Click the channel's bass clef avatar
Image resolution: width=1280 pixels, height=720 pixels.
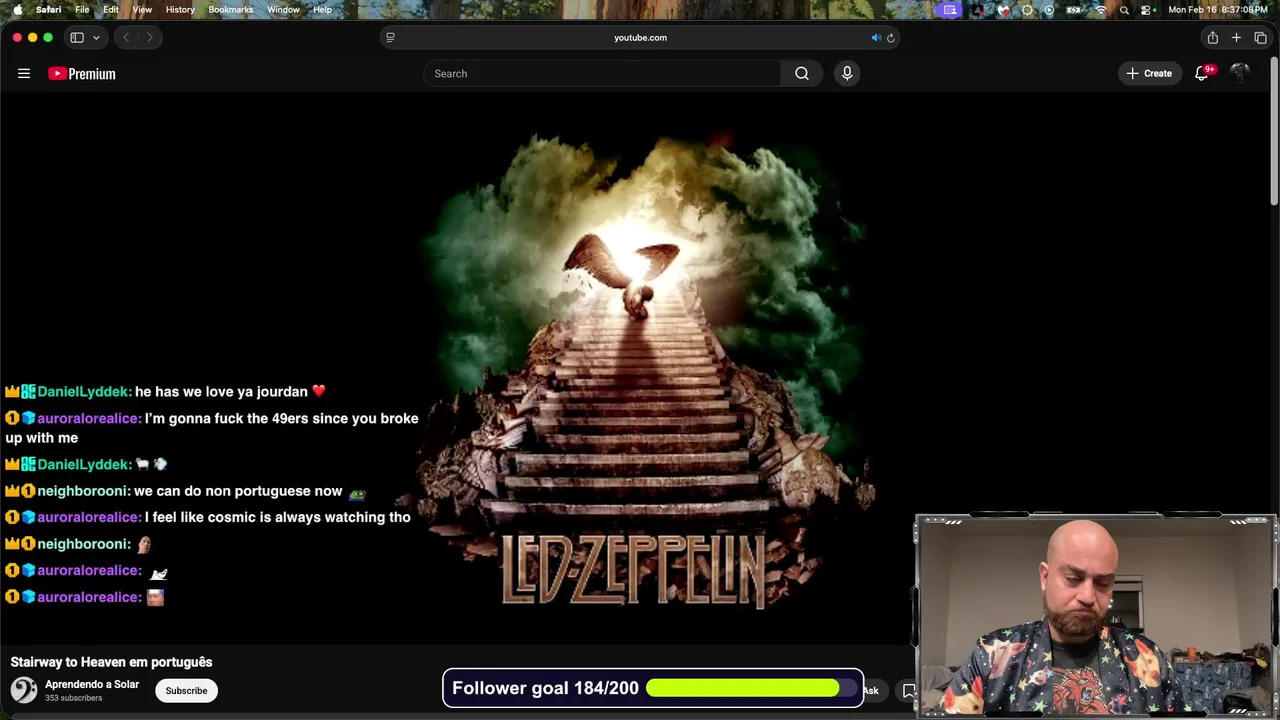[x=24, y=690]
